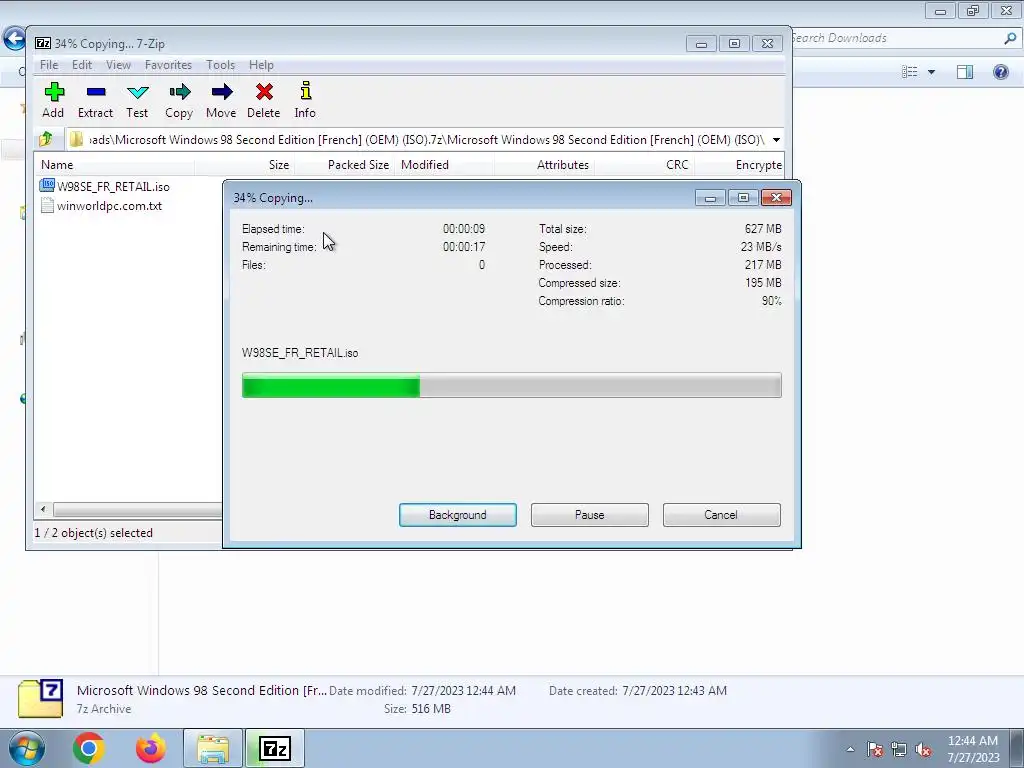Open Chrome from the taskbar

(x=89, y=748)
